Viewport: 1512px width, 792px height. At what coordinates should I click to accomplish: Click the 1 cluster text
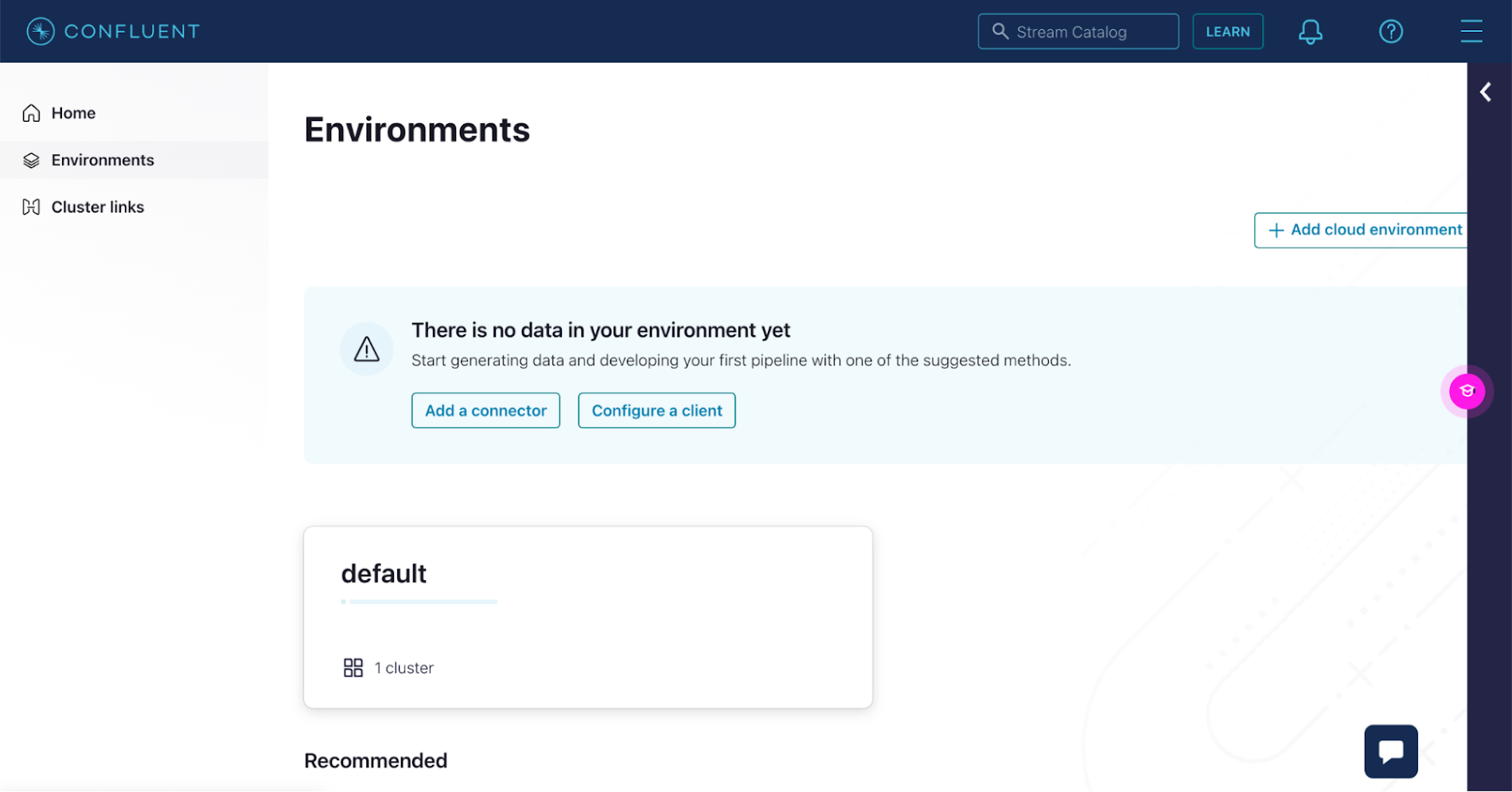(404, 668)
